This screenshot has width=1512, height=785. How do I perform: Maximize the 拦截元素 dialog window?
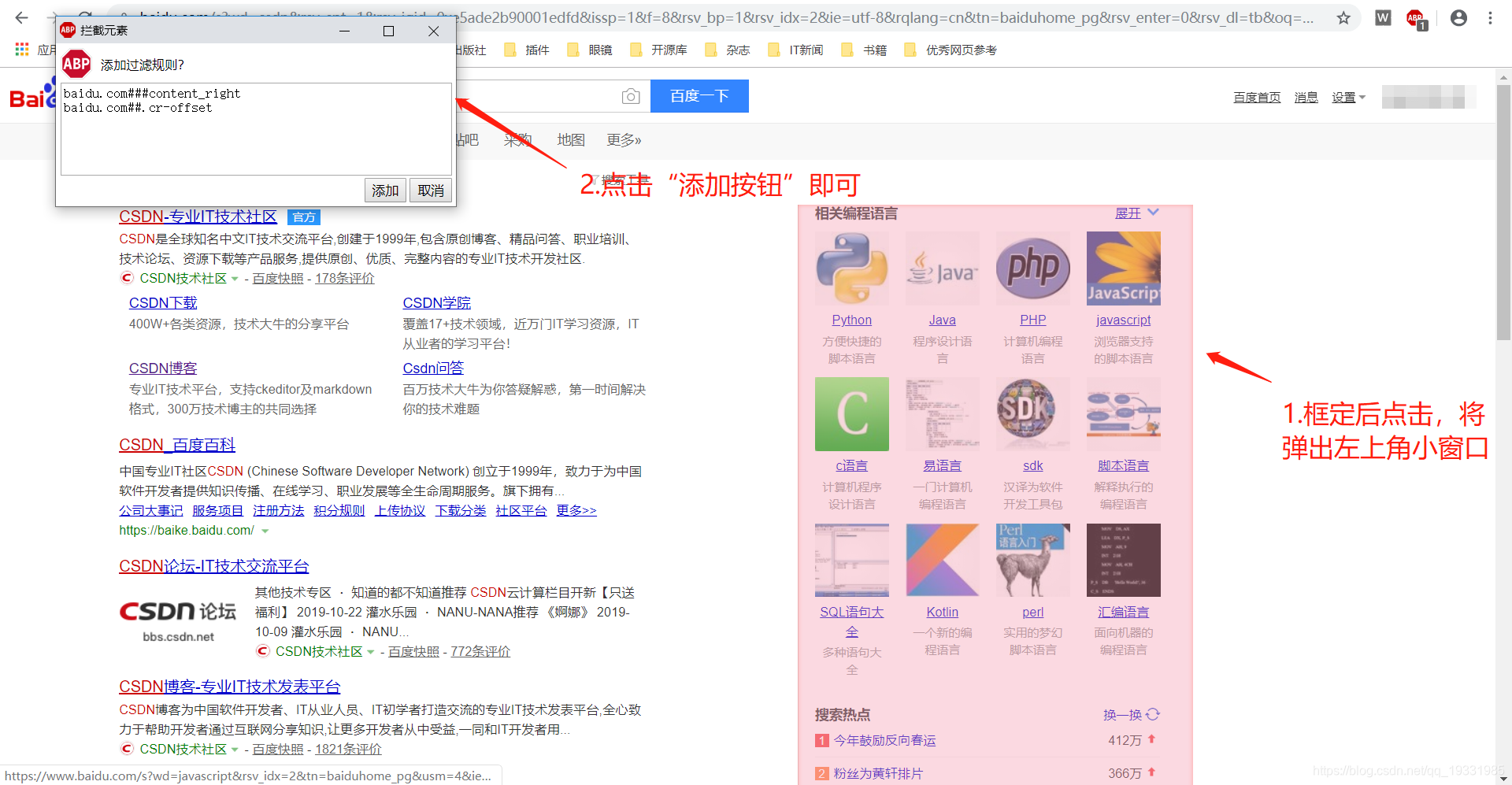pos(388,31)
